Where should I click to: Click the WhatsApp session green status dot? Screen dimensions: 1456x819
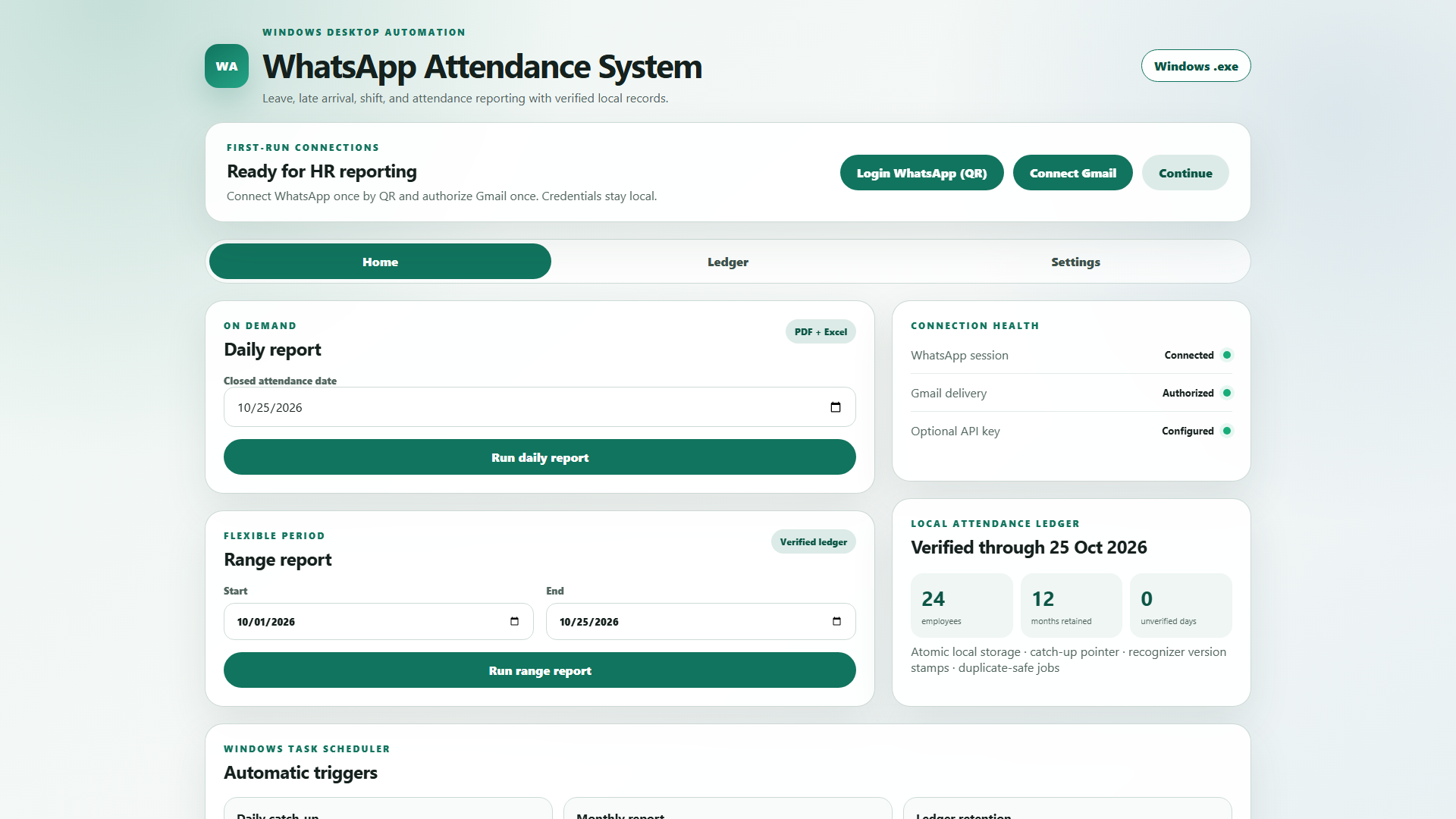(x=1227, y=355)
